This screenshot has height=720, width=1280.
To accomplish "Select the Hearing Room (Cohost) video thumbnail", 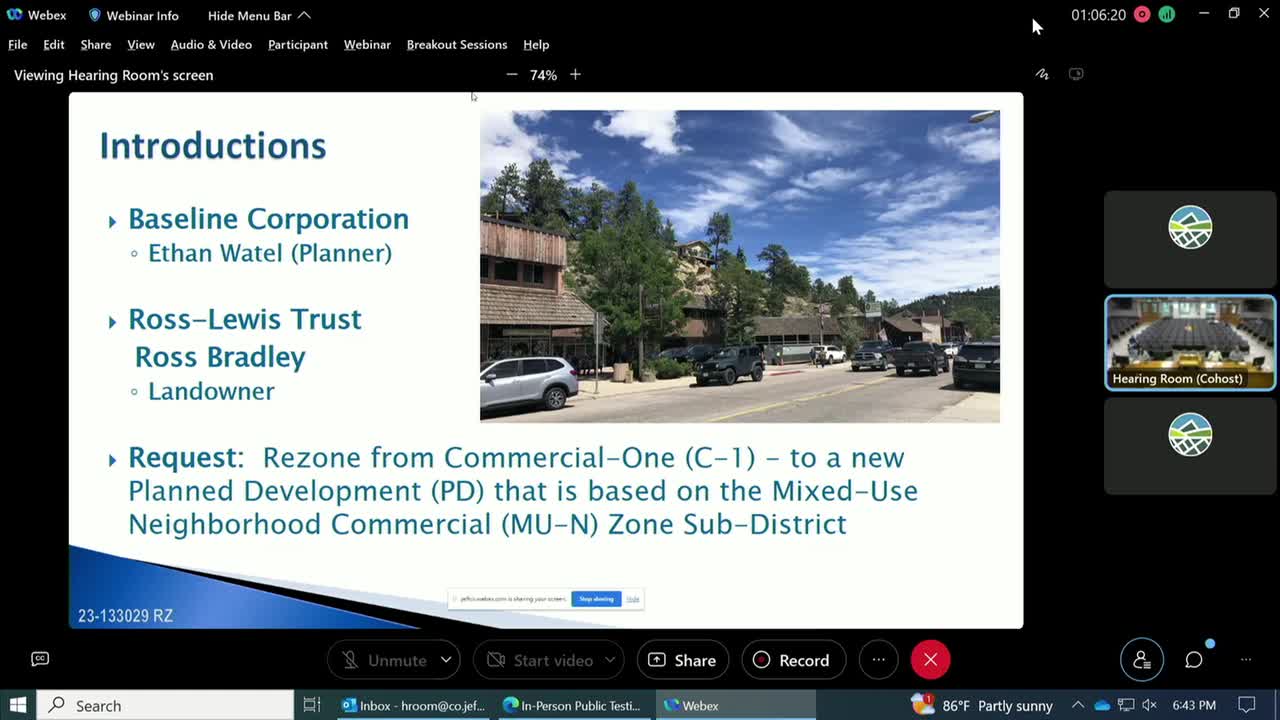I will [x=1189, y=341].
